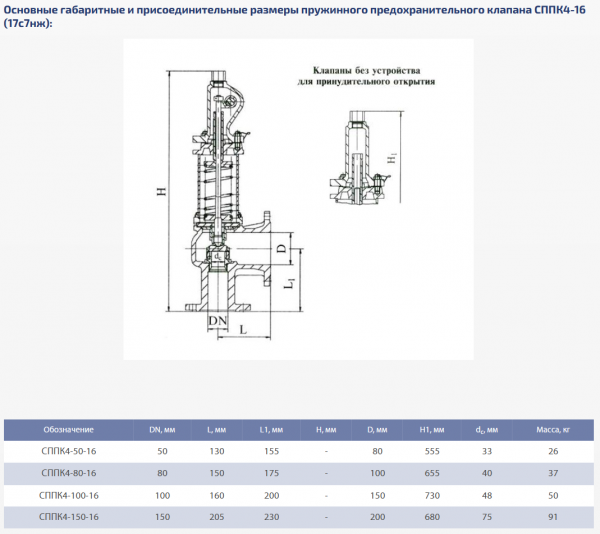Click the СППК4-150-16 row label
Screen dimensions: 600x534
[x=68, y=517]
